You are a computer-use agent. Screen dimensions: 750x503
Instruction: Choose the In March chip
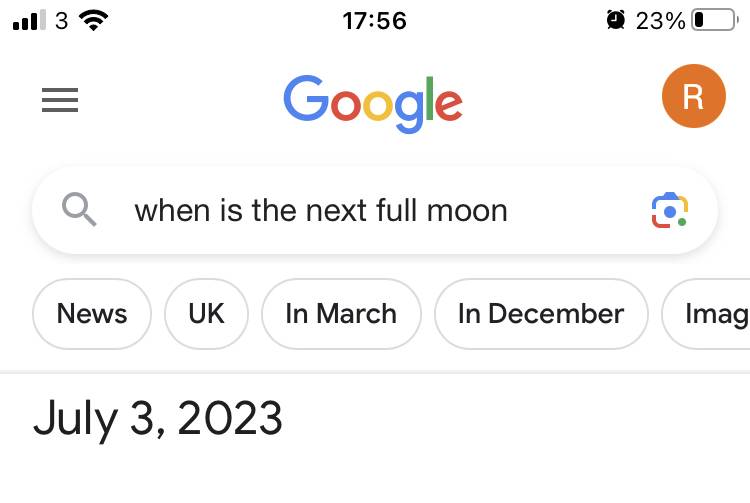tap(341, 314)
